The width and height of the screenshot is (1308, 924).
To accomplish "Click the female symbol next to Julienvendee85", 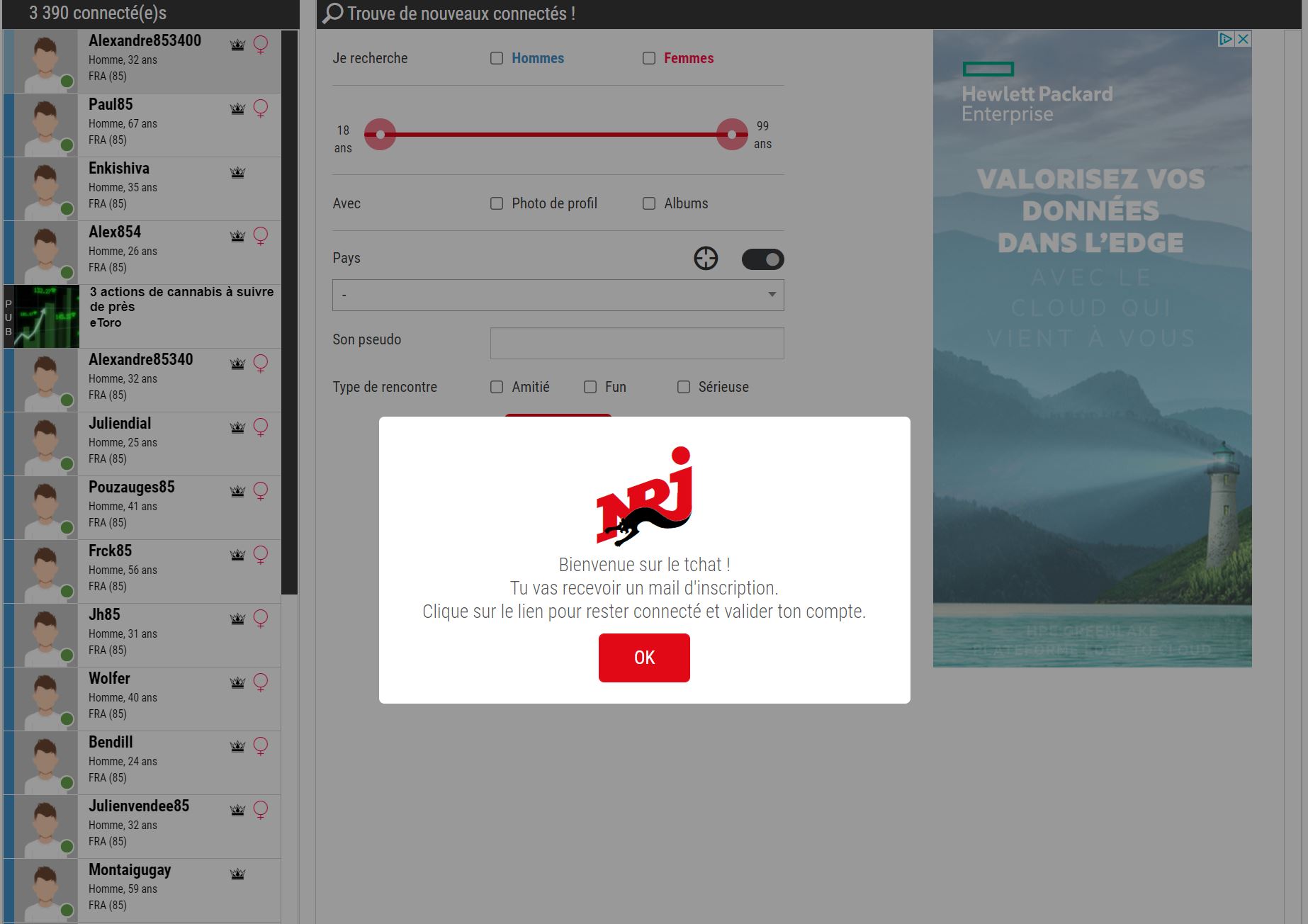I will (x=261, y=811).
